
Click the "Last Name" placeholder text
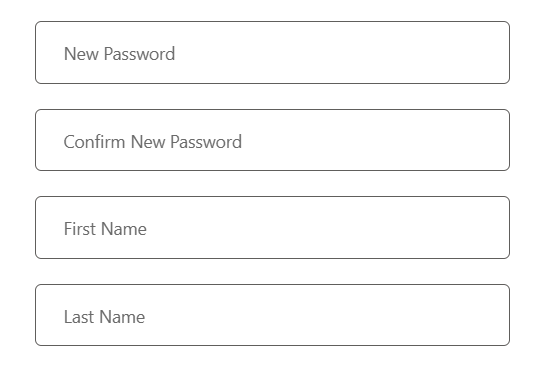pos(104,317)
